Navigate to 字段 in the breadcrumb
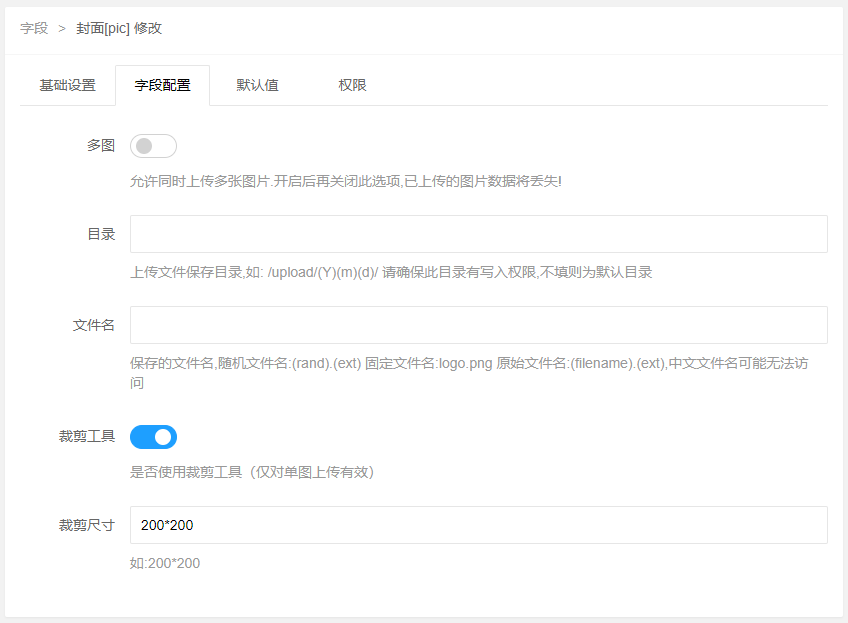848x623 pixels. (34, 28)
